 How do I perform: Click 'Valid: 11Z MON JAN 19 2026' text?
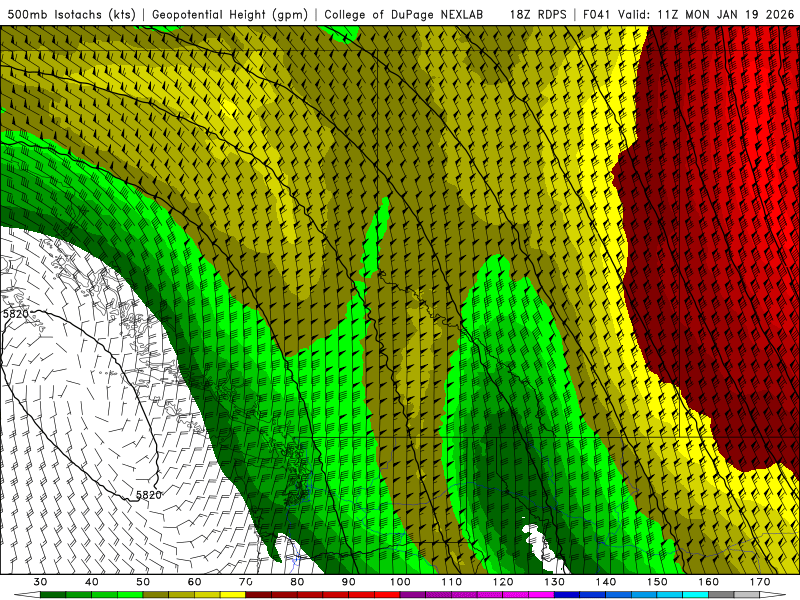pyautogui.click(x=706, y=14)
